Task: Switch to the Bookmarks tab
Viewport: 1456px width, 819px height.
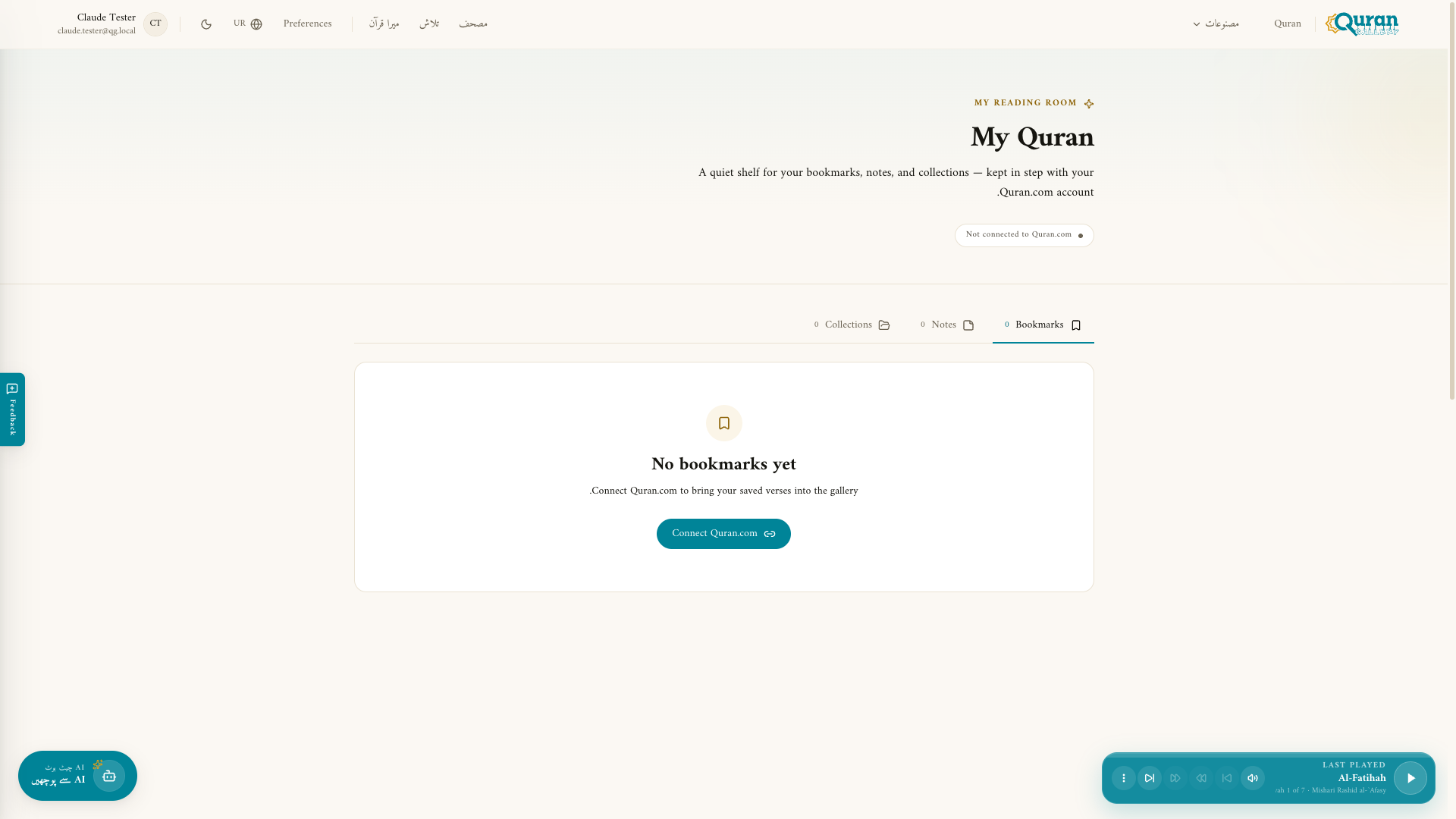Action: [1043, 325]
